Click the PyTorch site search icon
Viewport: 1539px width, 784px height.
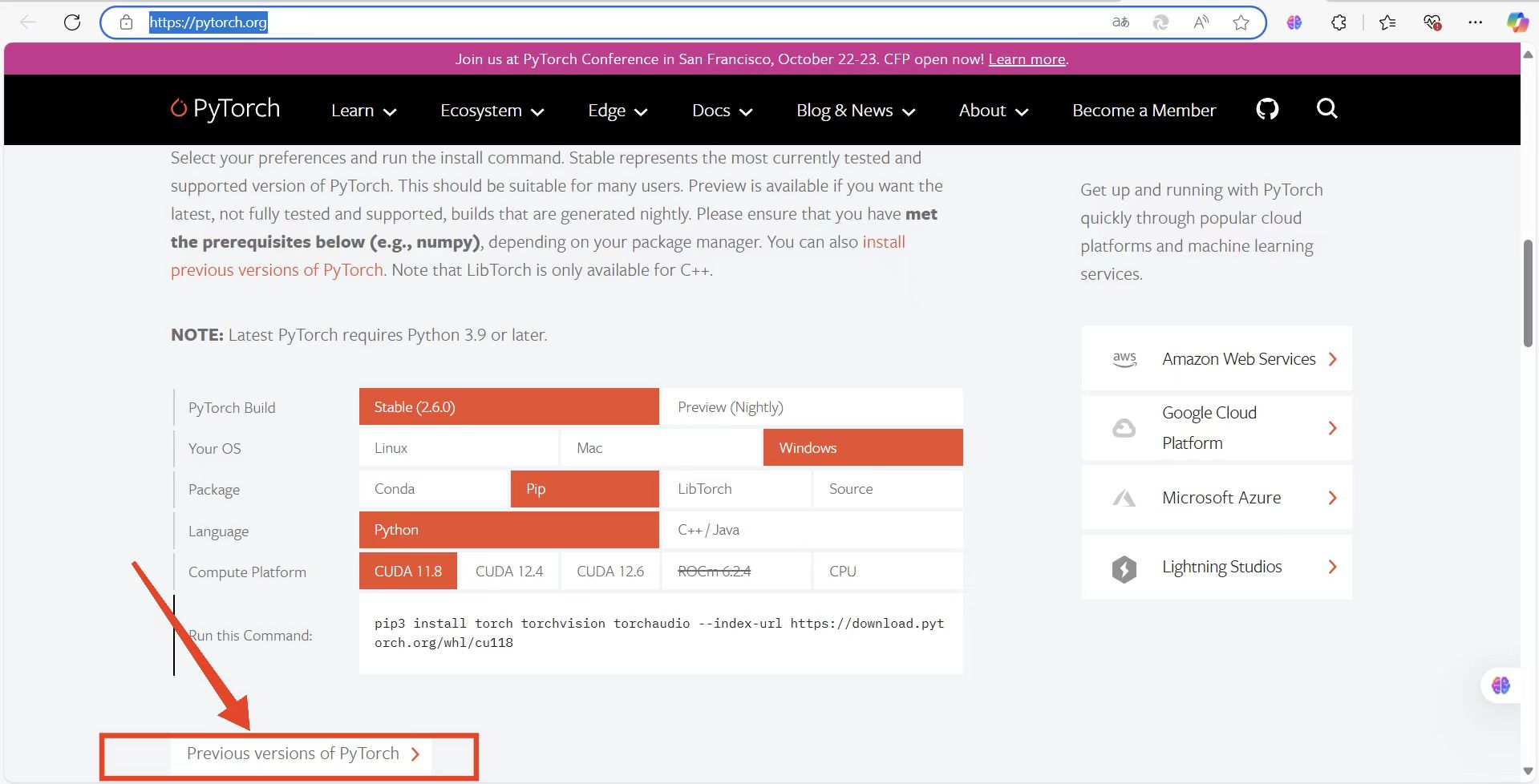[1327, 108]
